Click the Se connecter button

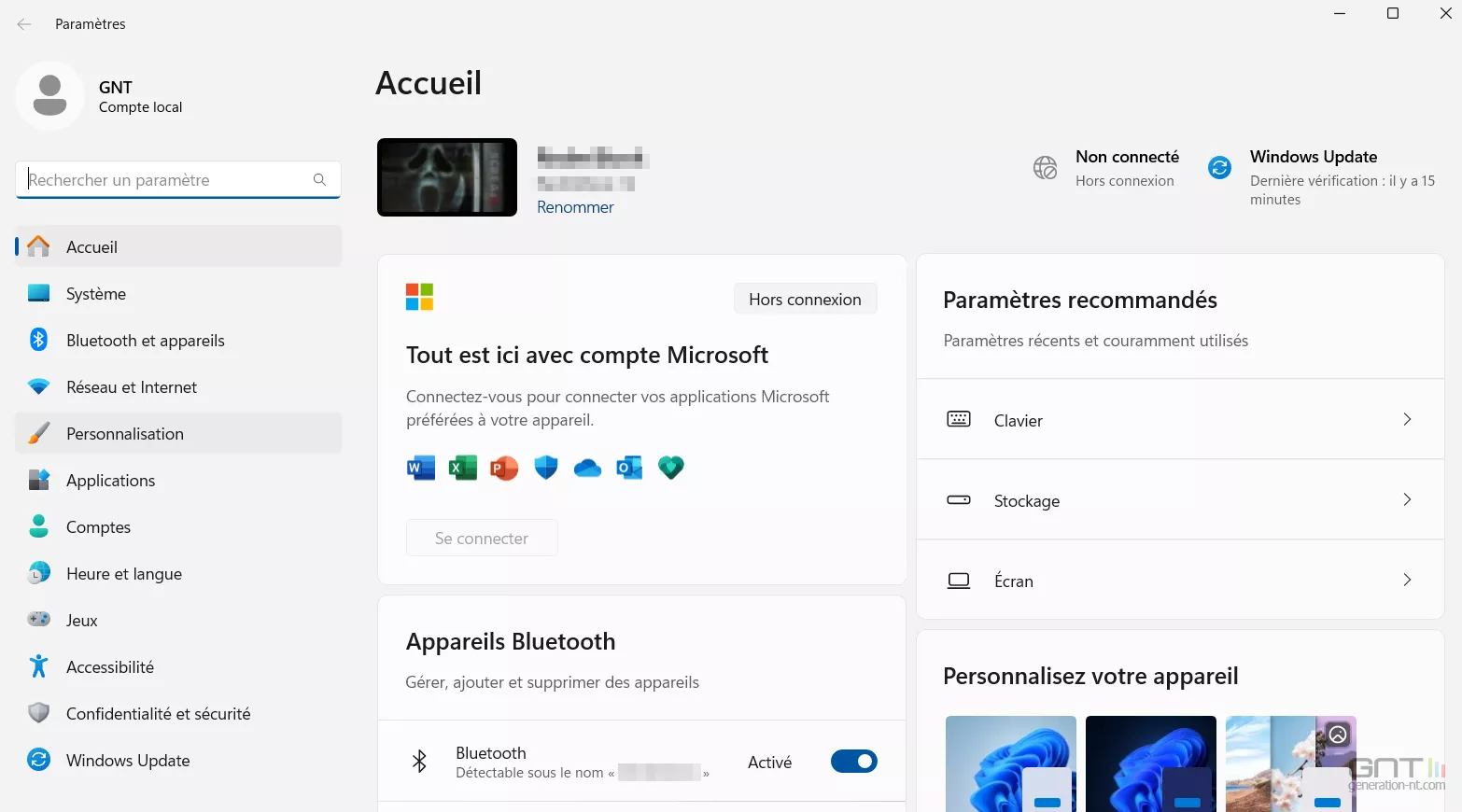click(482, 538)
